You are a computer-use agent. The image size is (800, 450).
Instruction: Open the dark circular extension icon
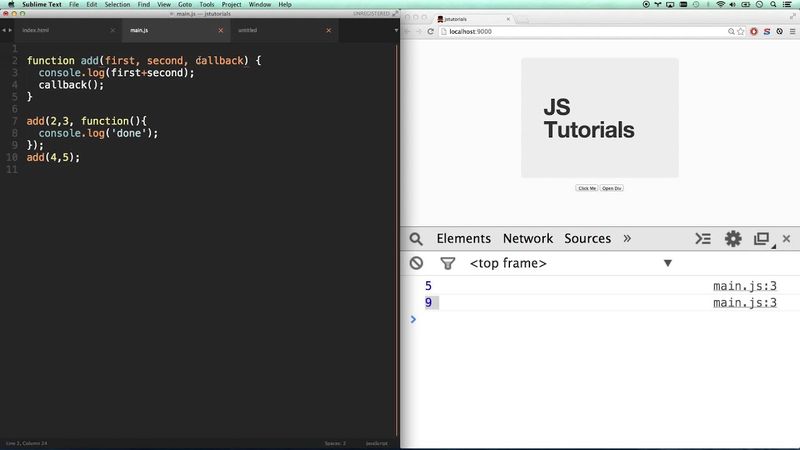[779, 32]
